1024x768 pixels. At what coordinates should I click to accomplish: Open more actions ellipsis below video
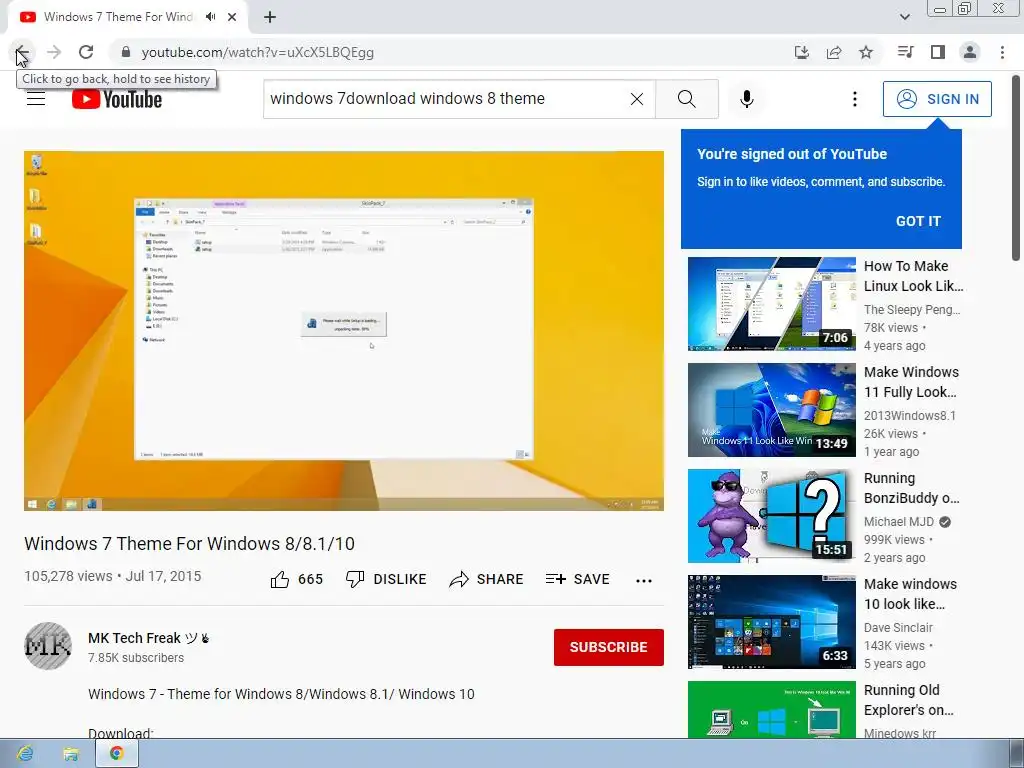tap(644, 581)
